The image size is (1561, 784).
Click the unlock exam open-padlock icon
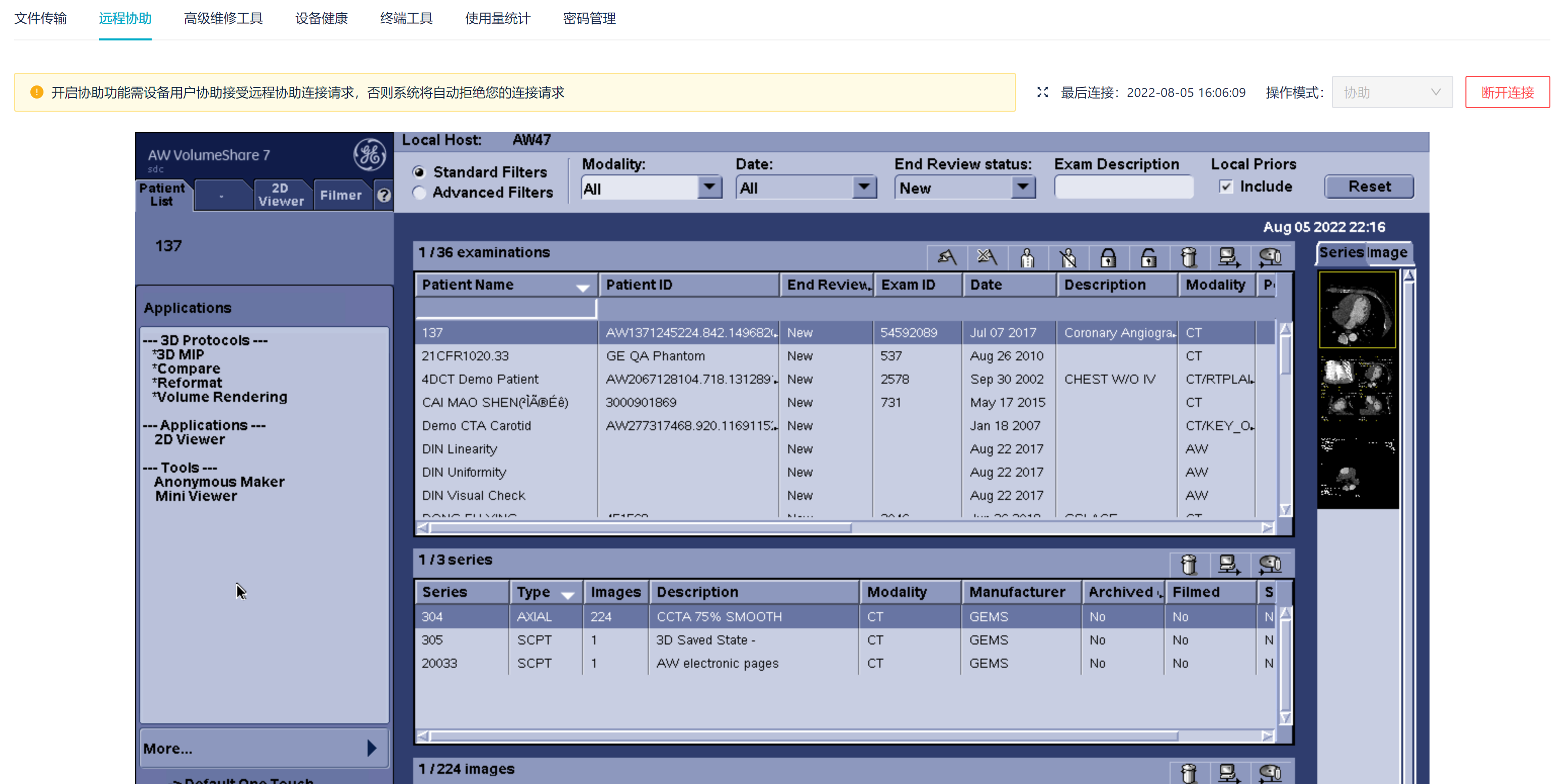(1148, 257)
